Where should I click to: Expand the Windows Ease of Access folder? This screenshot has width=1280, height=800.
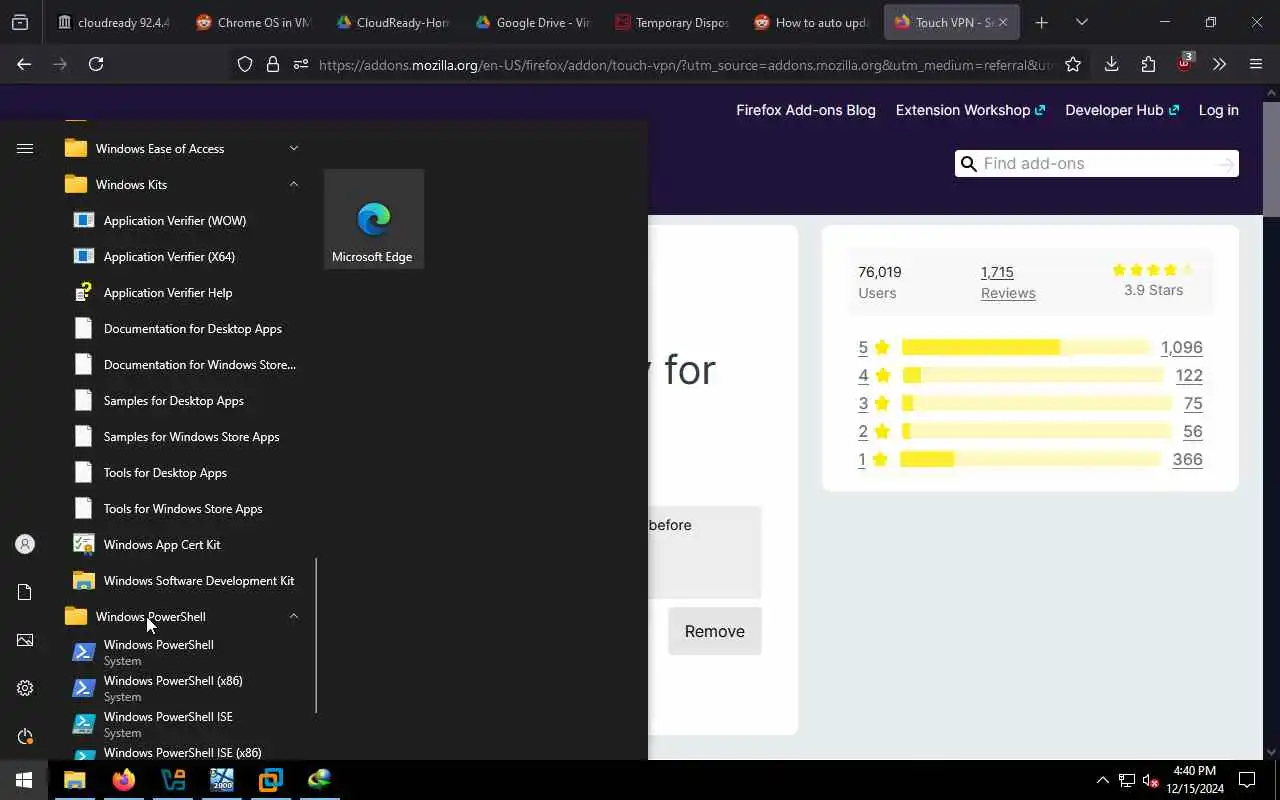(x=180, y=148)
